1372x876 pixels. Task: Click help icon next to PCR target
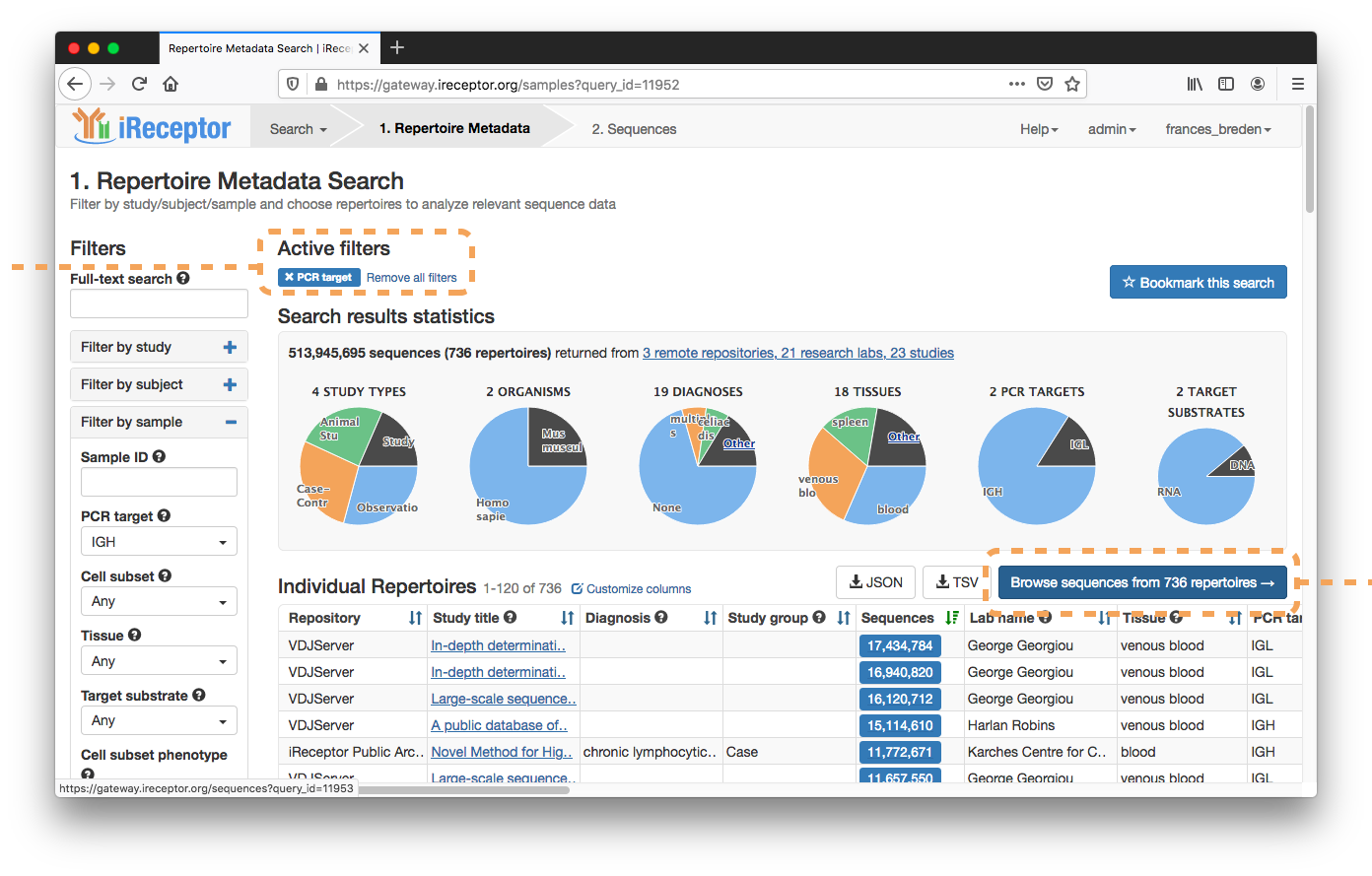click(x=164, y=515)
